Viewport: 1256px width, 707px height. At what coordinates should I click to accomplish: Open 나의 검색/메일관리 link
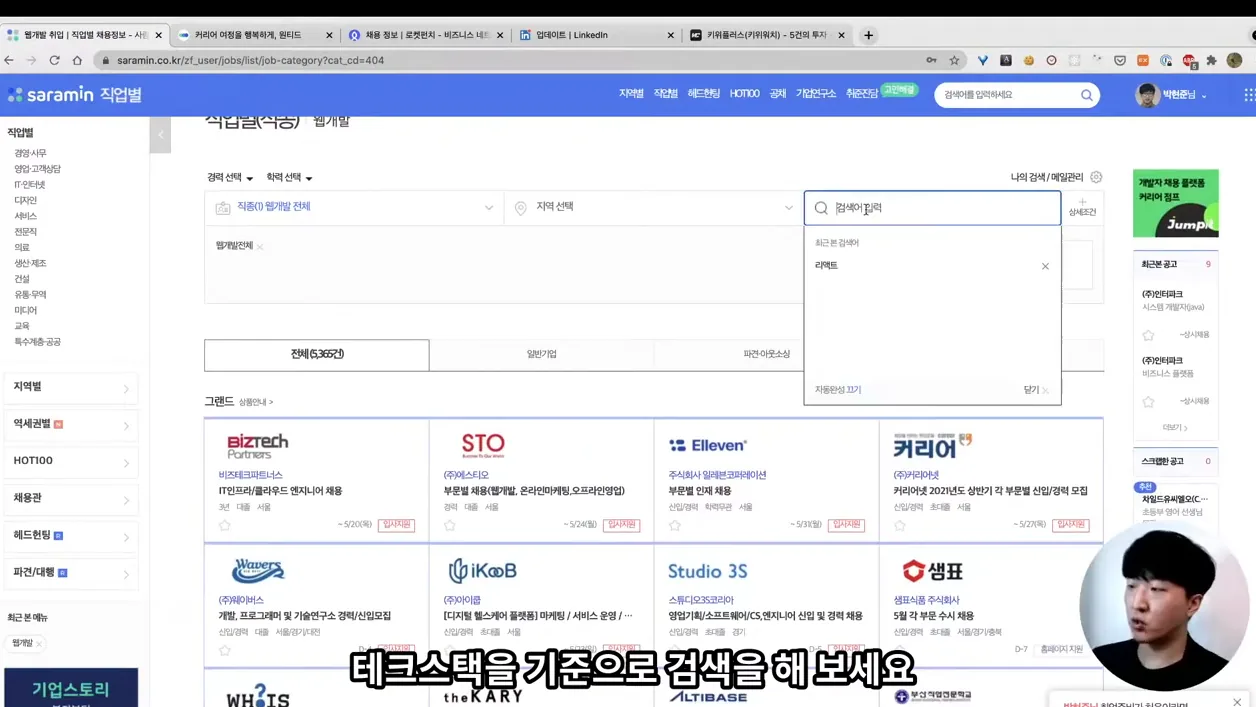coord(1046,177)
